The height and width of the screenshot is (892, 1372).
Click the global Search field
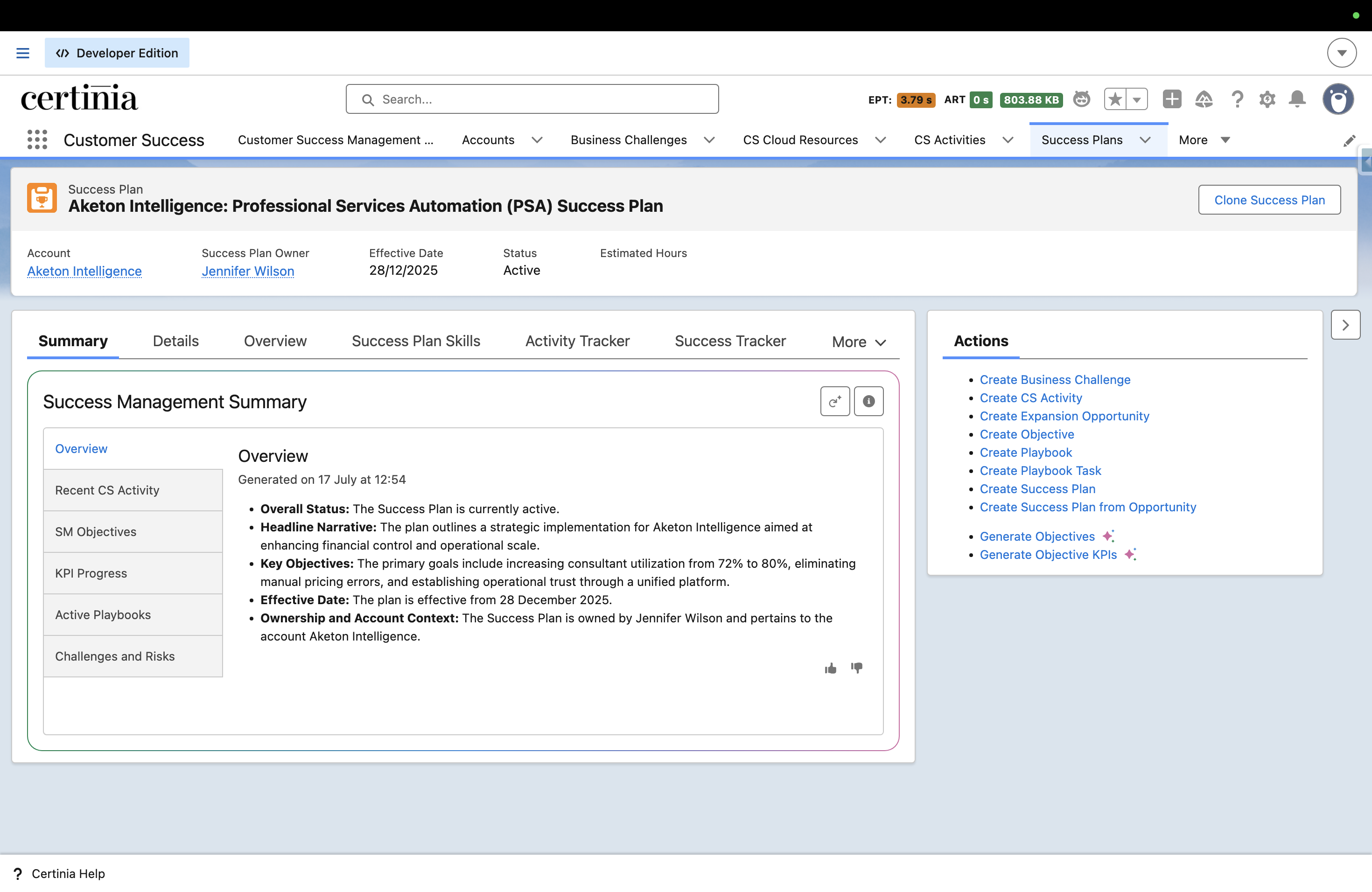tap(532, 99)
